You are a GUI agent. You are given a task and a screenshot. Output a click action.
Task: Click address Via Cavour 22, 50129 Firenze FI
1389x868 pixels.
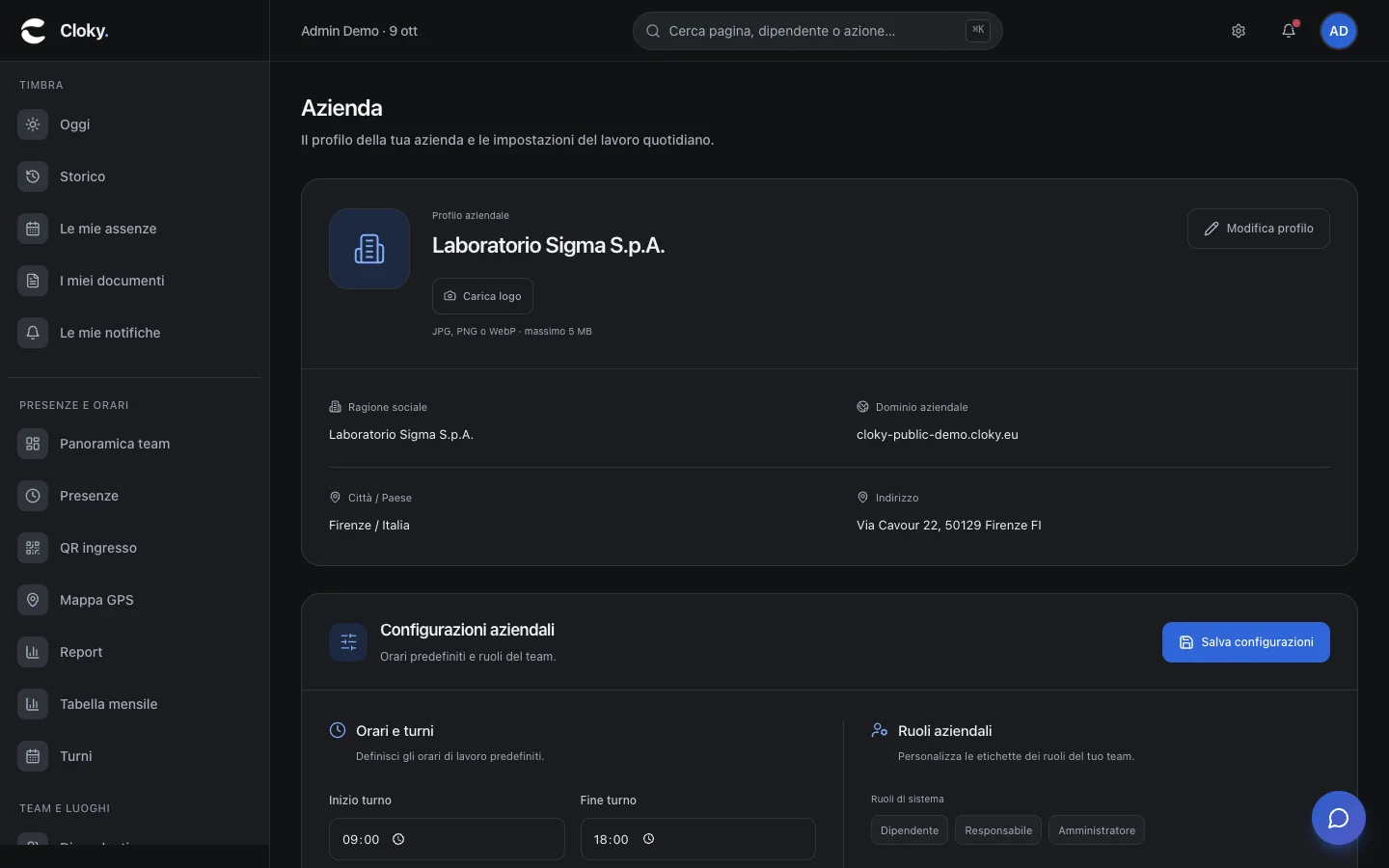(x=949, y=525)
